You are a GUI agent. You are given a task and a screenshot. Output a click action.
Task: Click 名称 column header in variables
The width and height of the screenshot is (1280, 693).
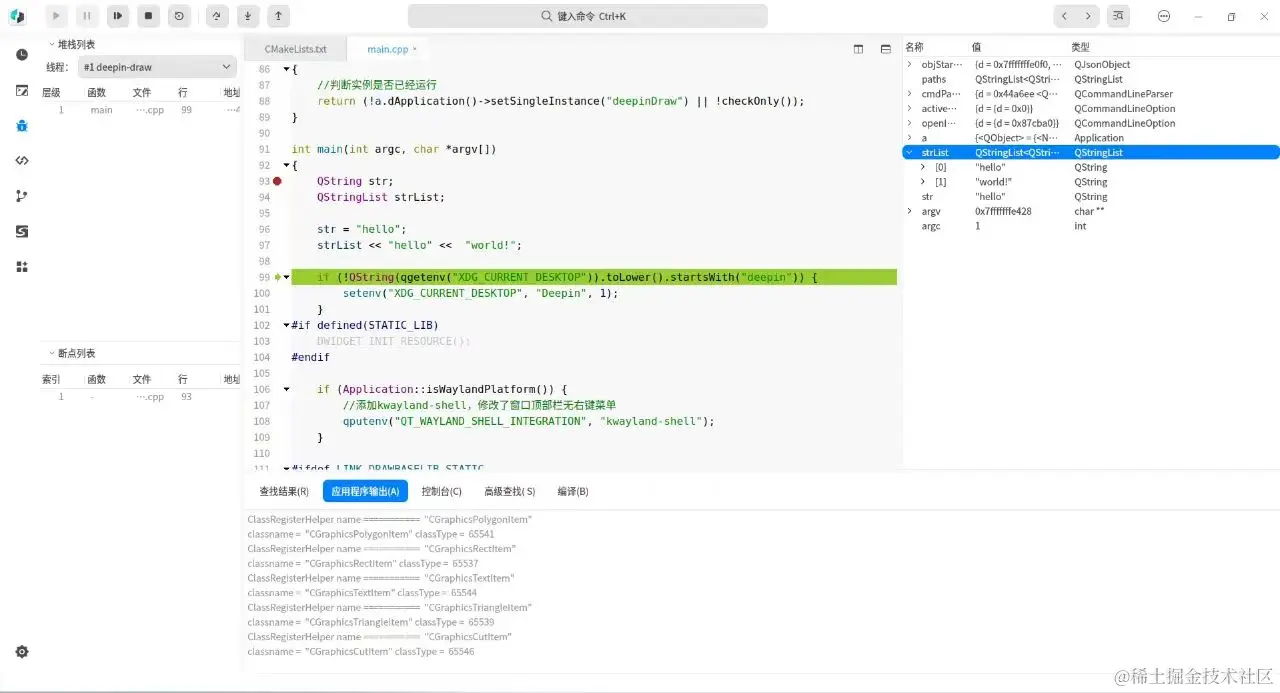tap(914, 47)
